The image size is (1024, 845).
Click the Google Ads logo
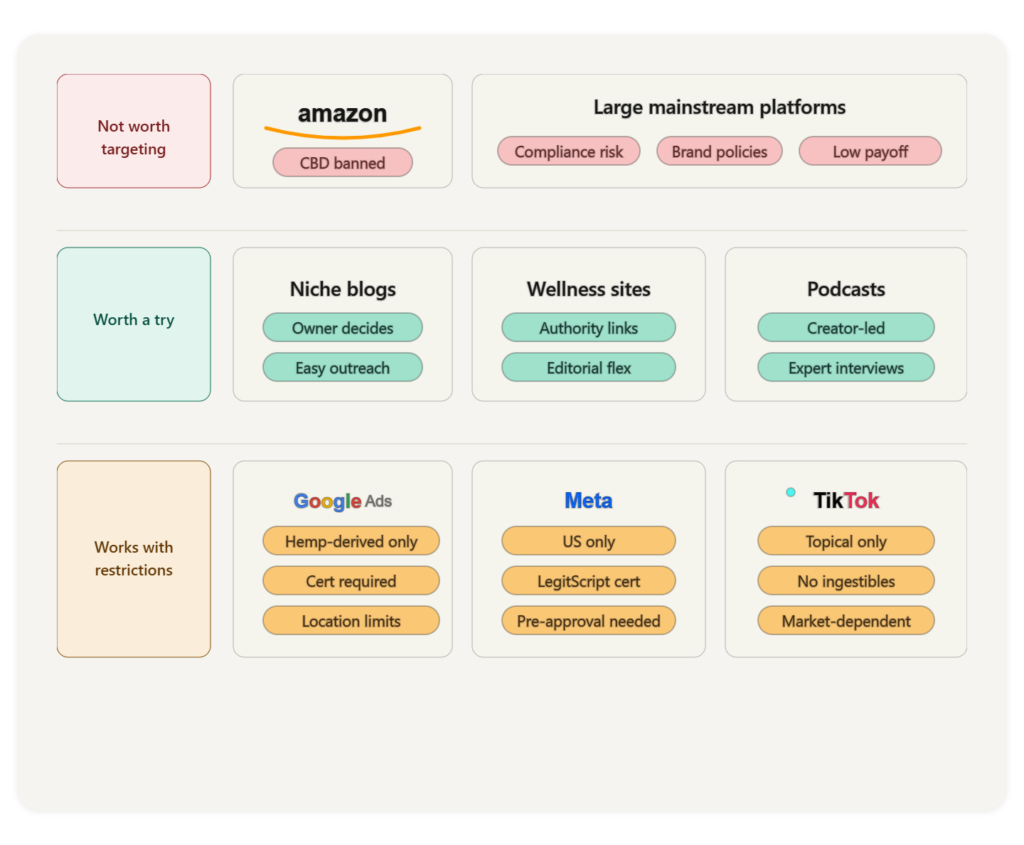(x=342, y=501)
